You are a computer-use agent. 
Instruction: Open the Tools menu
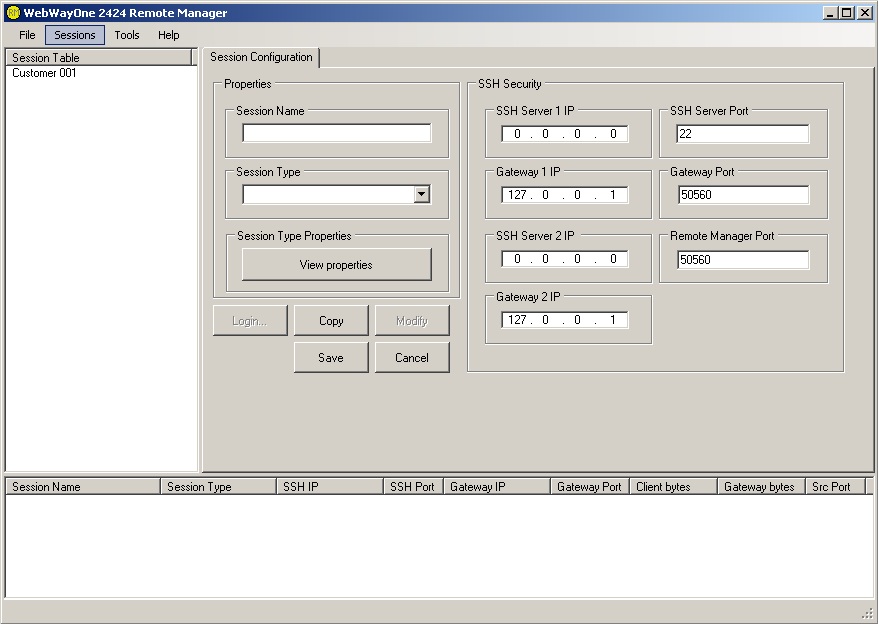[127, 35]
